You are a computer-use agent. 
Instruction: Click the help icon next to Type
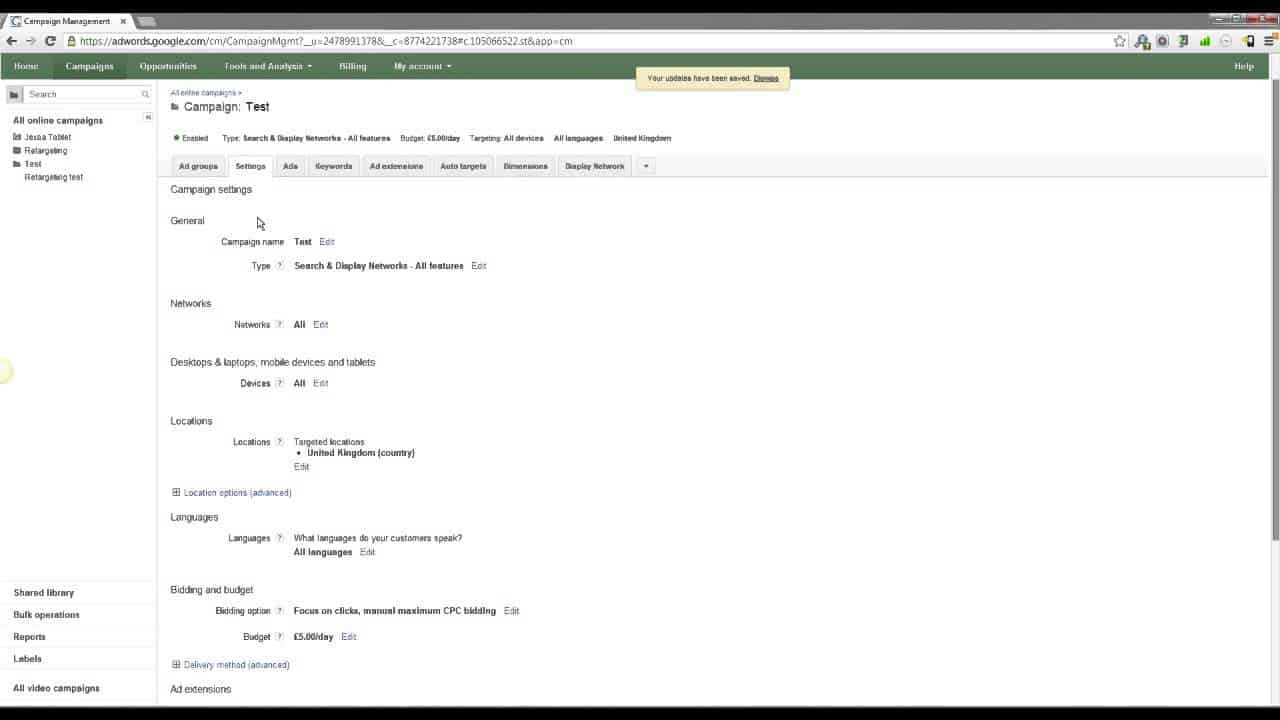point(280,266)
